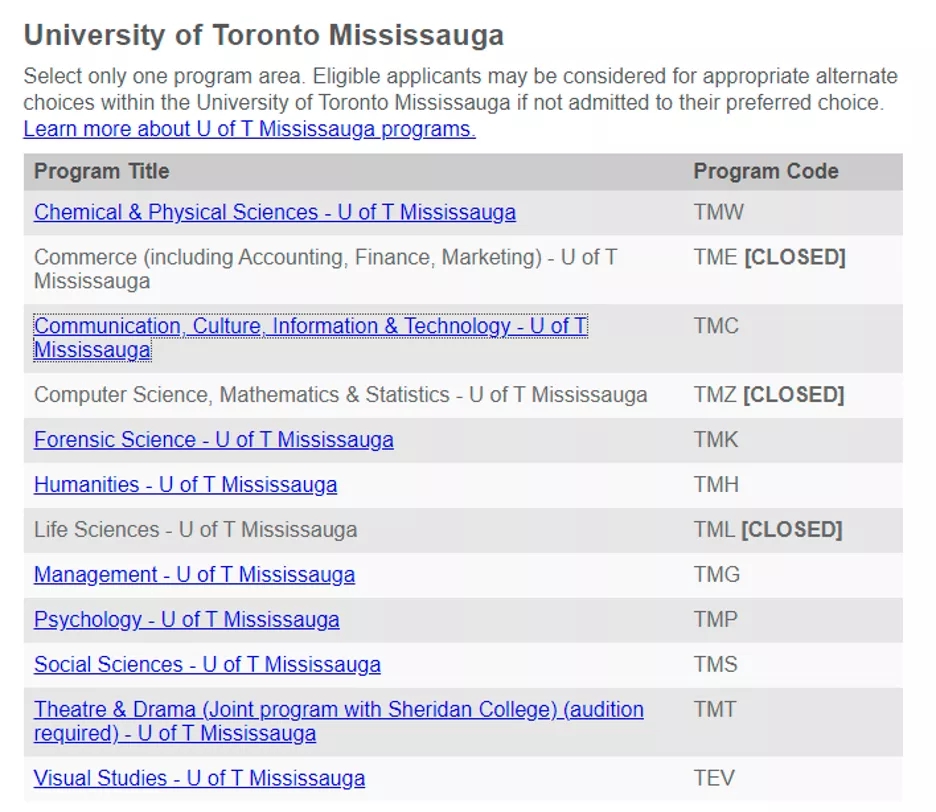936x812 pixels.
Task: Click the TMZ [CLOSED] status text
Action: coord(769,395)
